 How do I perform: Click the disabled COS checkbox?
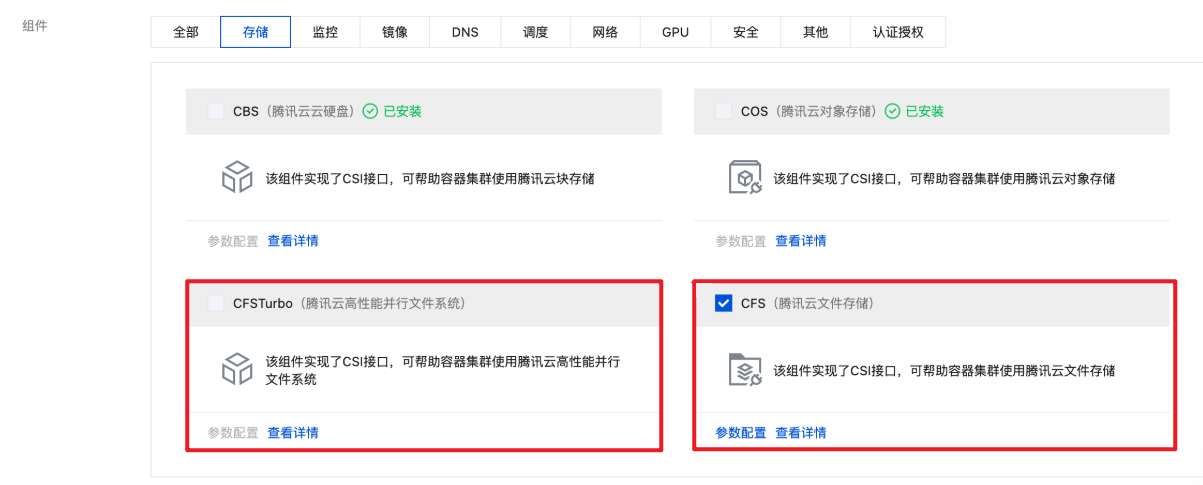pos(724,111)
